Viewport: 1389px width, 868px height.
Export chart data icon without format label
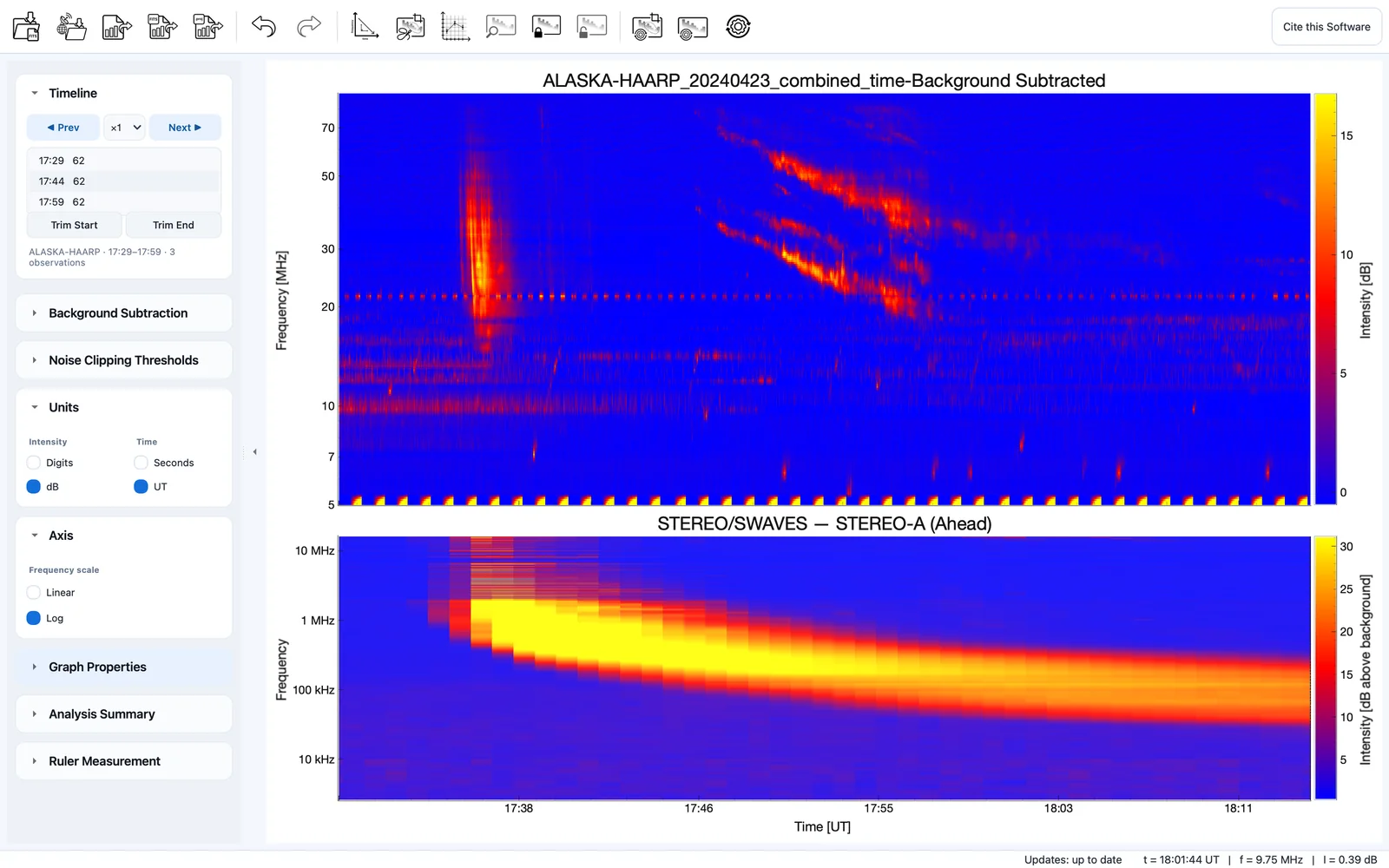pyautogui.click(x=117, y=27)
